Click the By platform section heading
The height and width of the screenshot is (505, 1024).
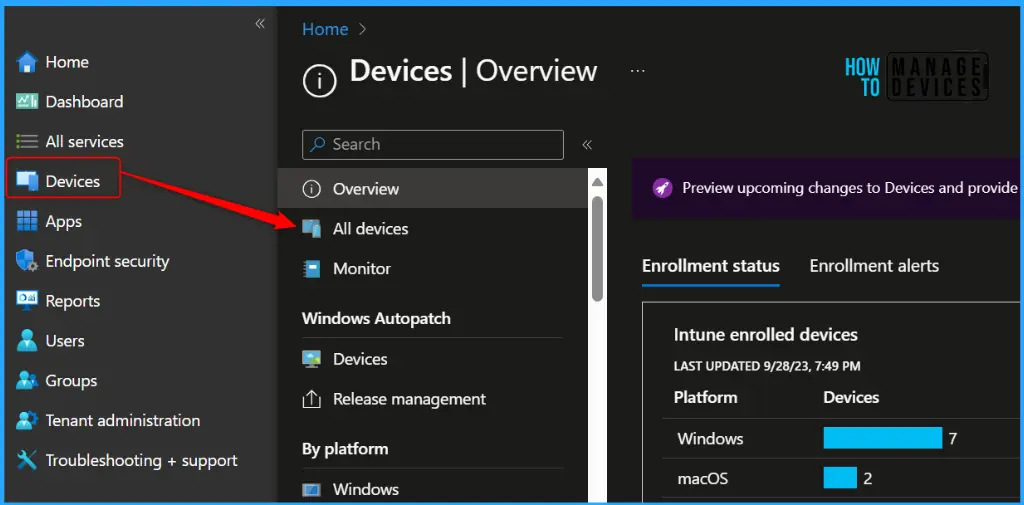click(x=345, y=449)
